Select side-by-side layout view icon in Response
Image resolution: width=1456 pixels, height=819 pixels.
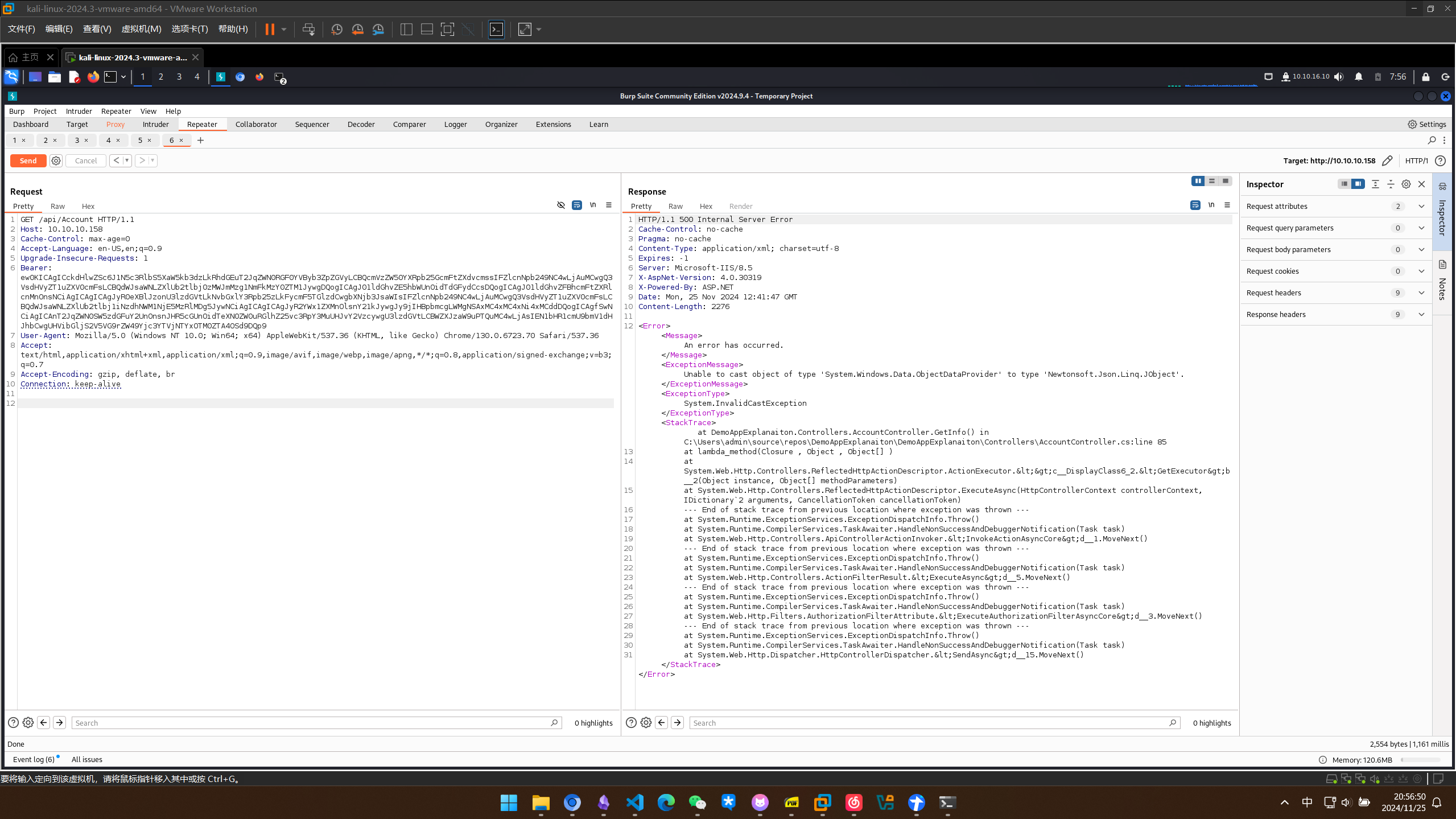(1198, 181)
